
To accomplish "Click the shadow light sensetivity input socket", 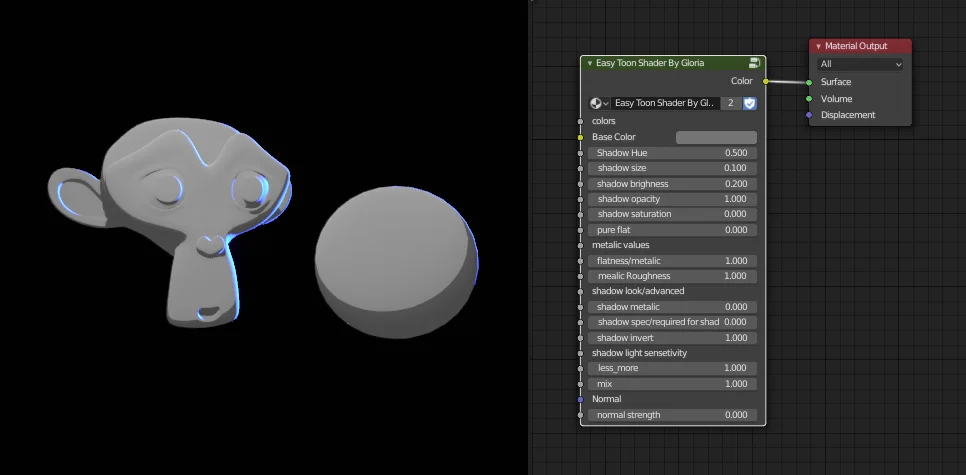I will [x=580, y=353].
